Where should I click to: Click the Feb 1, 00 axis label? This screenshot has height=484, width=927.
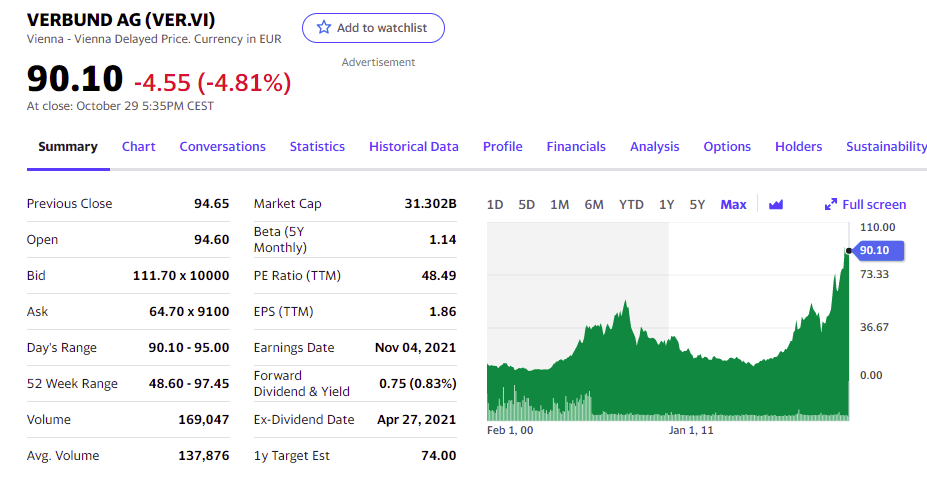tap(510, 430)
